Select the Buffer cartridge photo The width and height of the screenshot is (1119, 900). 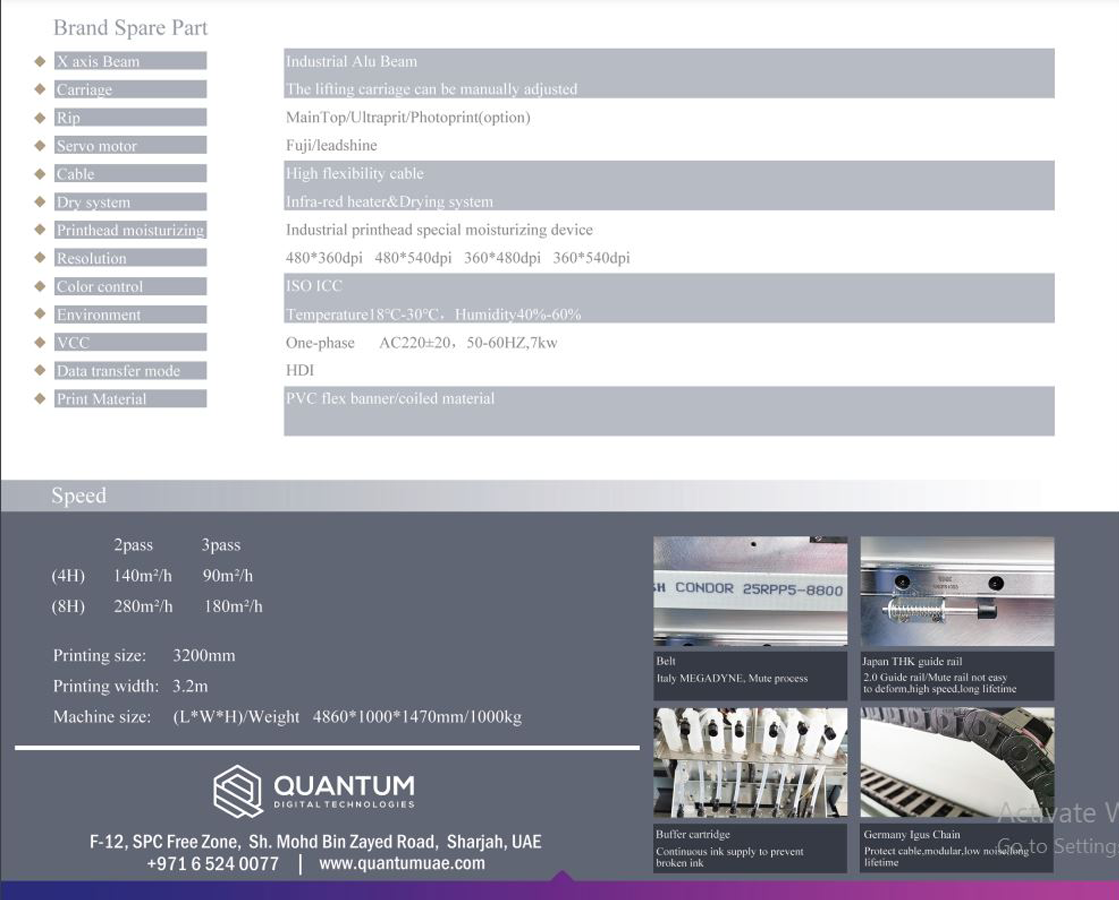point(750,762)
